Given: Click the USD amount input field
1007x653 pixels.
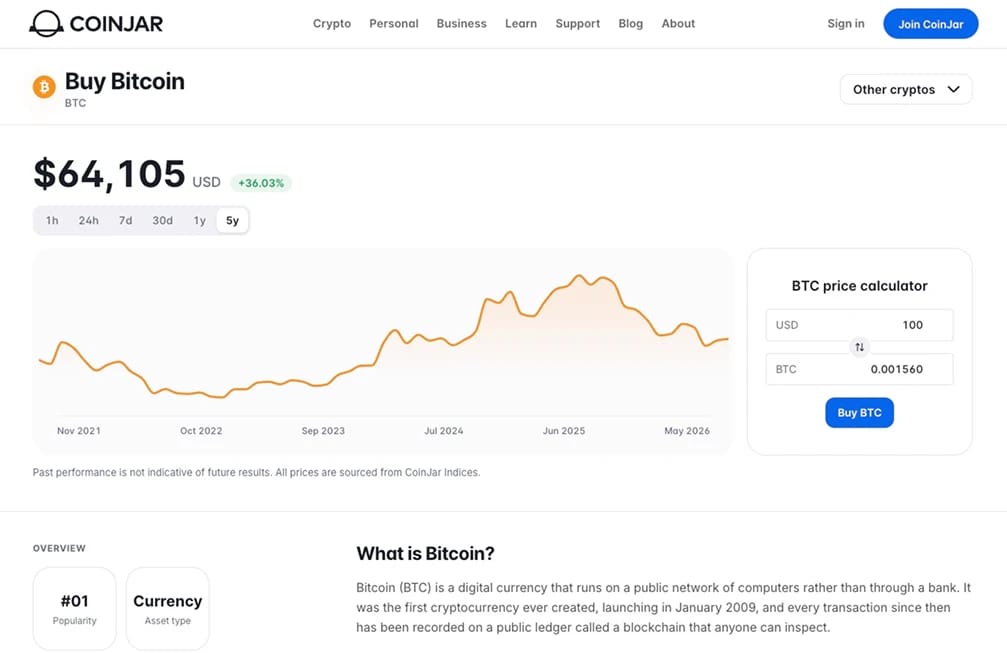Looking at the screenshot, I should [859, 325].
